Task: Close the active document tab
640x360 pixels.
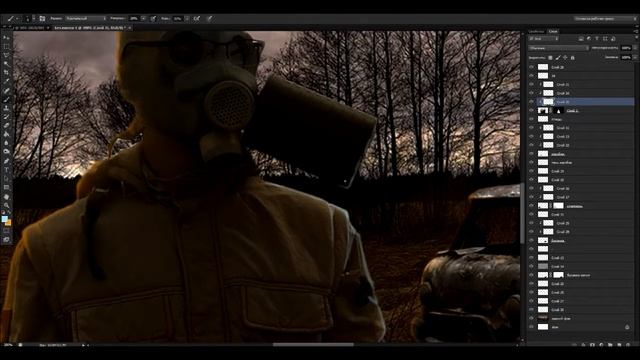Action: coord(129,28)
